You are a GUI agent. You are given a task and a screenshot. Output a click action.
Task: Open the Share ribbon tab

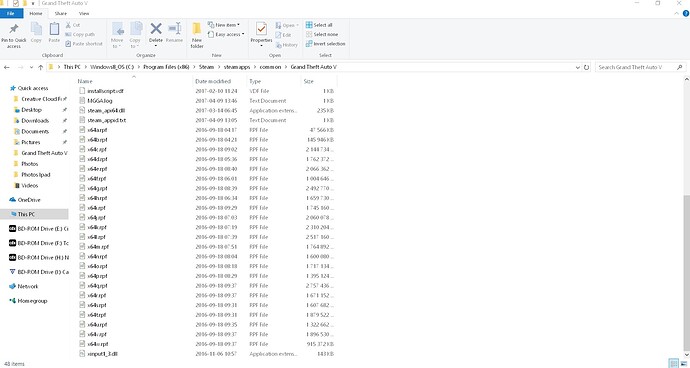click(61, 14)
